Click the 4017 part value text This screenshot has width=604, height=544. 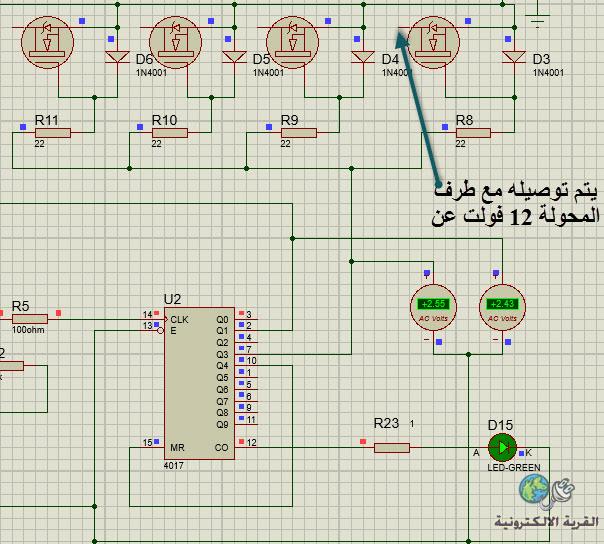(174, 466)
